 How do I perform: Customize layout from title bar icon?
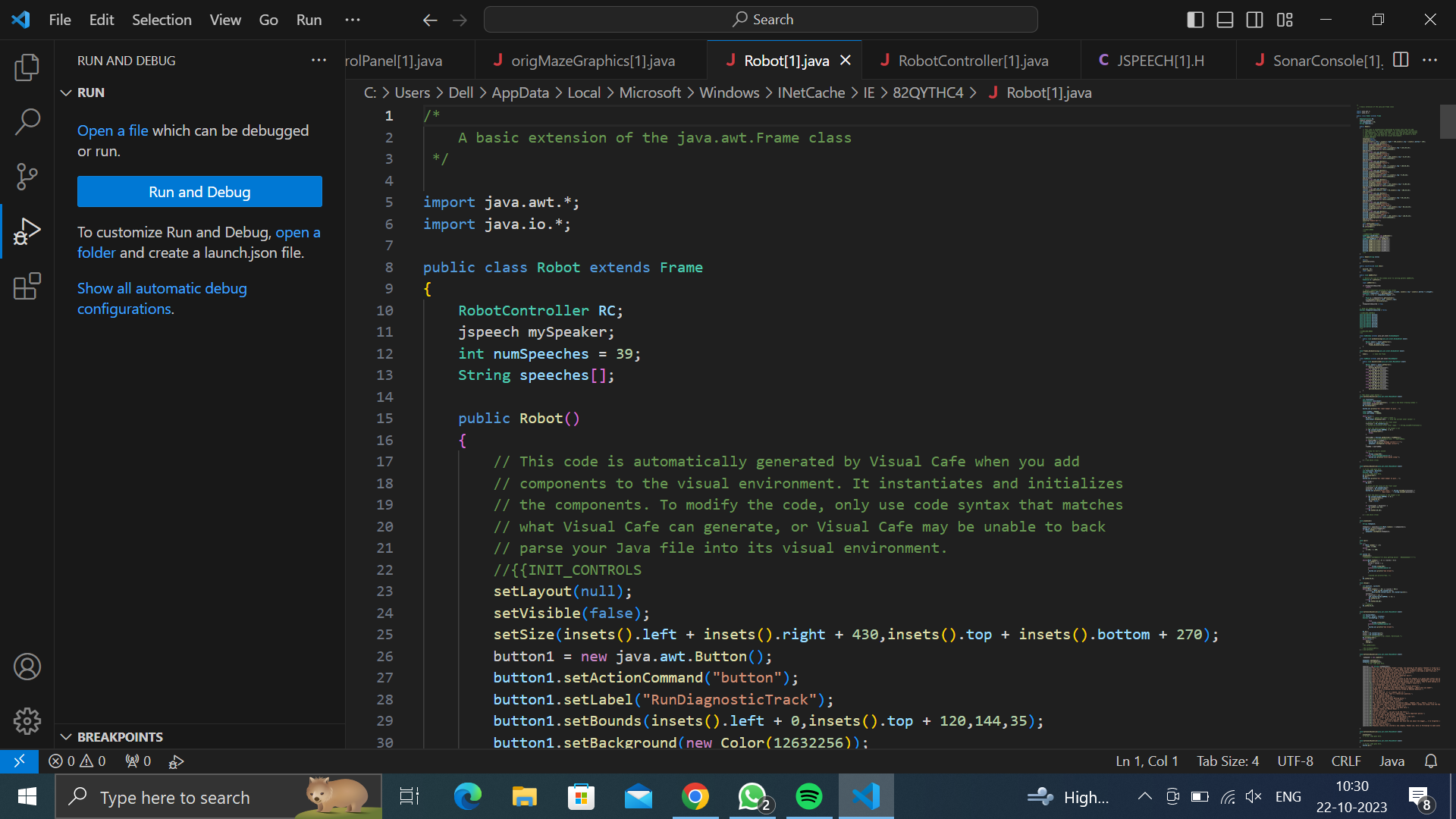(1285, 20)
